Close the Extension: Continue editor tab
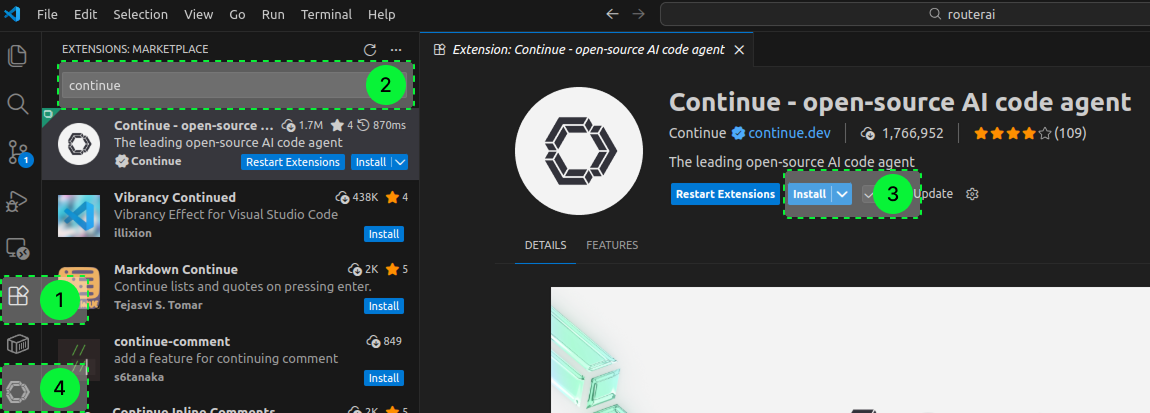The width and height of the screenshot is (1150, 413). (x=739, y=49)
